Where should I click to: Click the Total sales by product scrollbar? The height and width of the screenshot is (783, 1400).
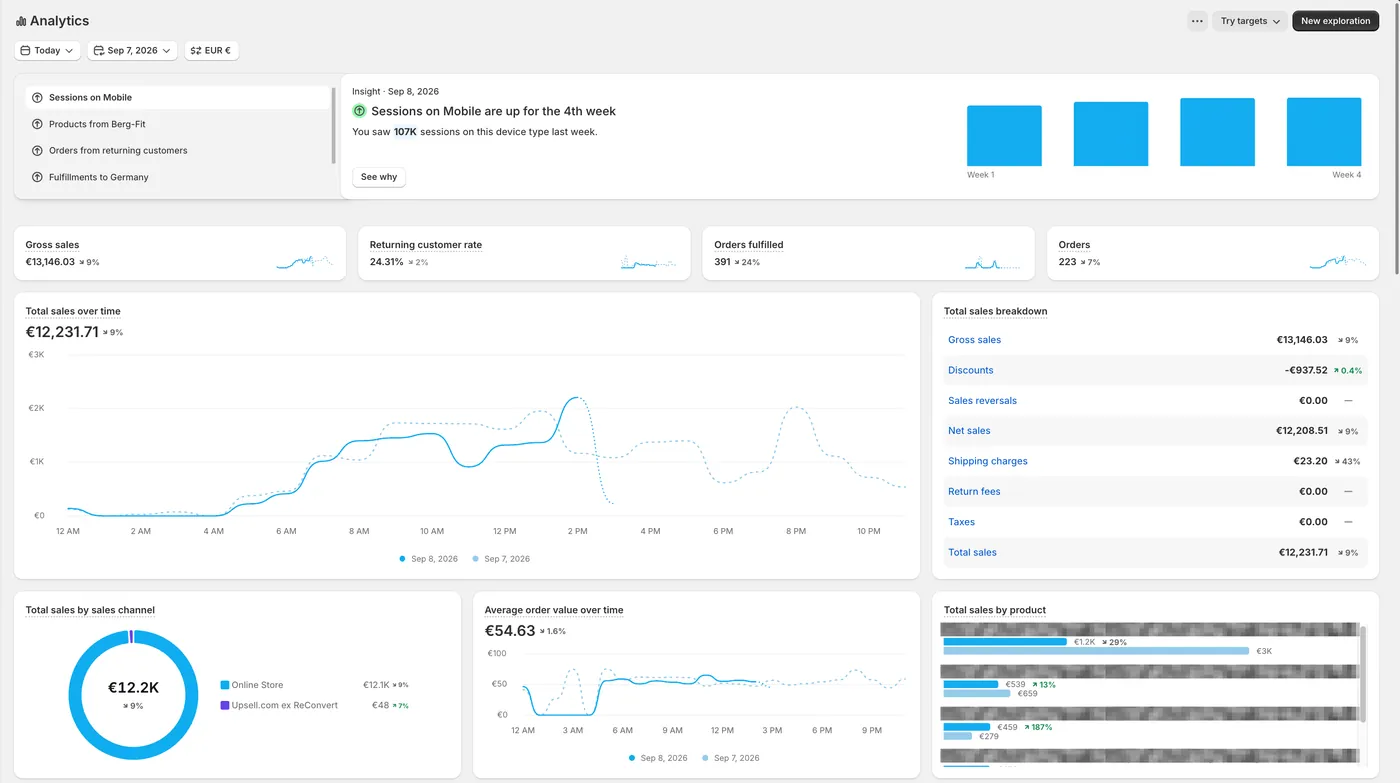[x=1363, y=673]
